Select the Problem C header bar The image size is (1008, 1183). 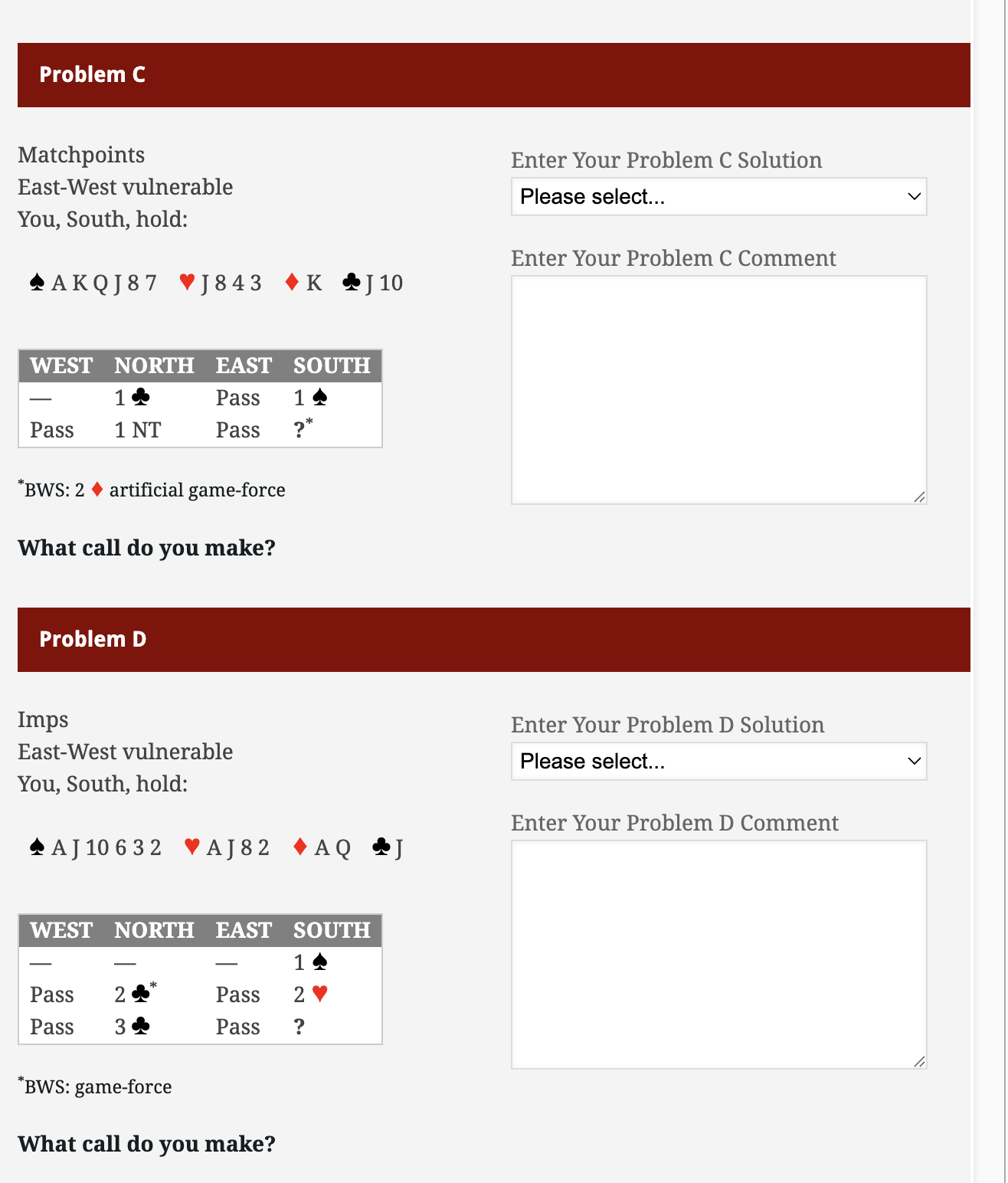coord(493,75)
